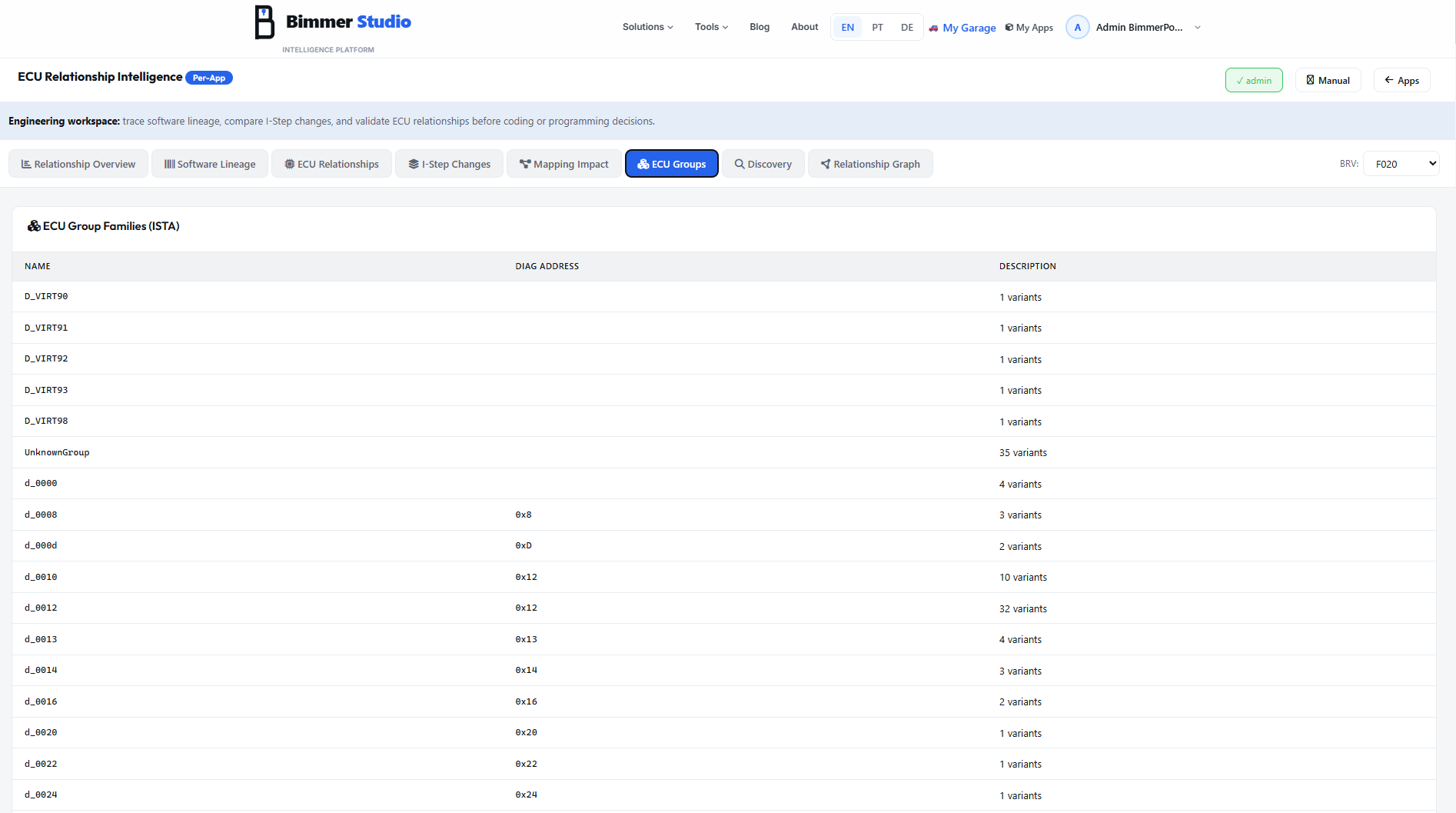Open the BRV F020 selector
1456x813 pixels.
click(x=1401, y=164)
